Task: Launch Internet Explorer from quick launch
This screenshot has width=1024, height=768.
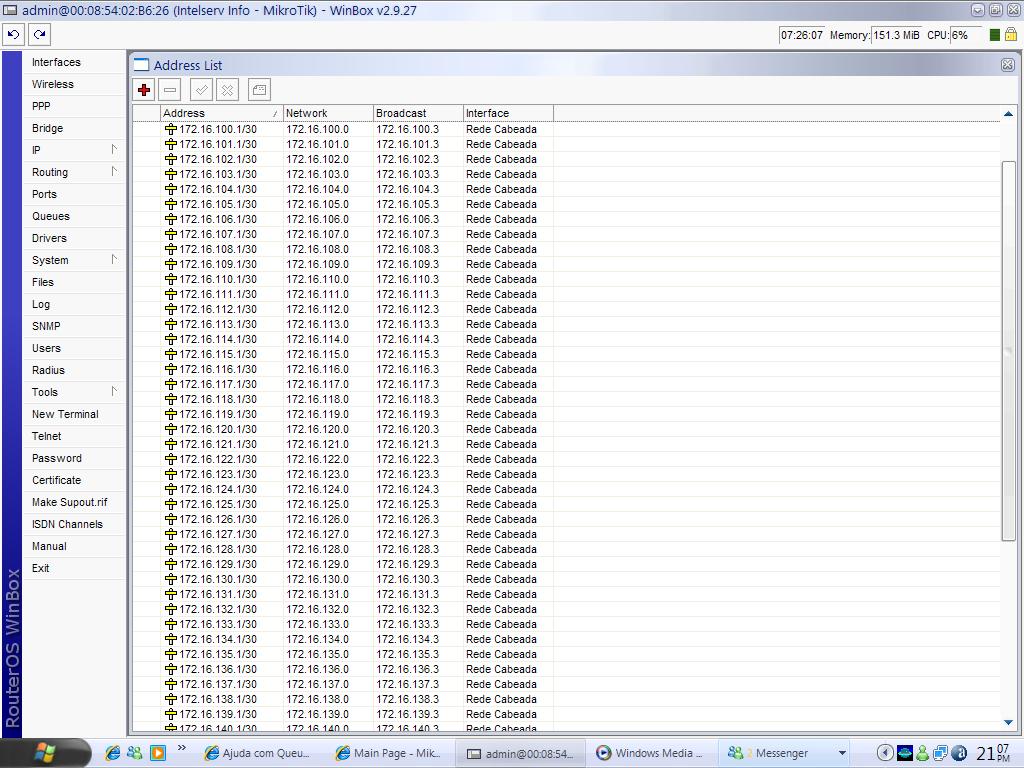Action: point(112,753)
